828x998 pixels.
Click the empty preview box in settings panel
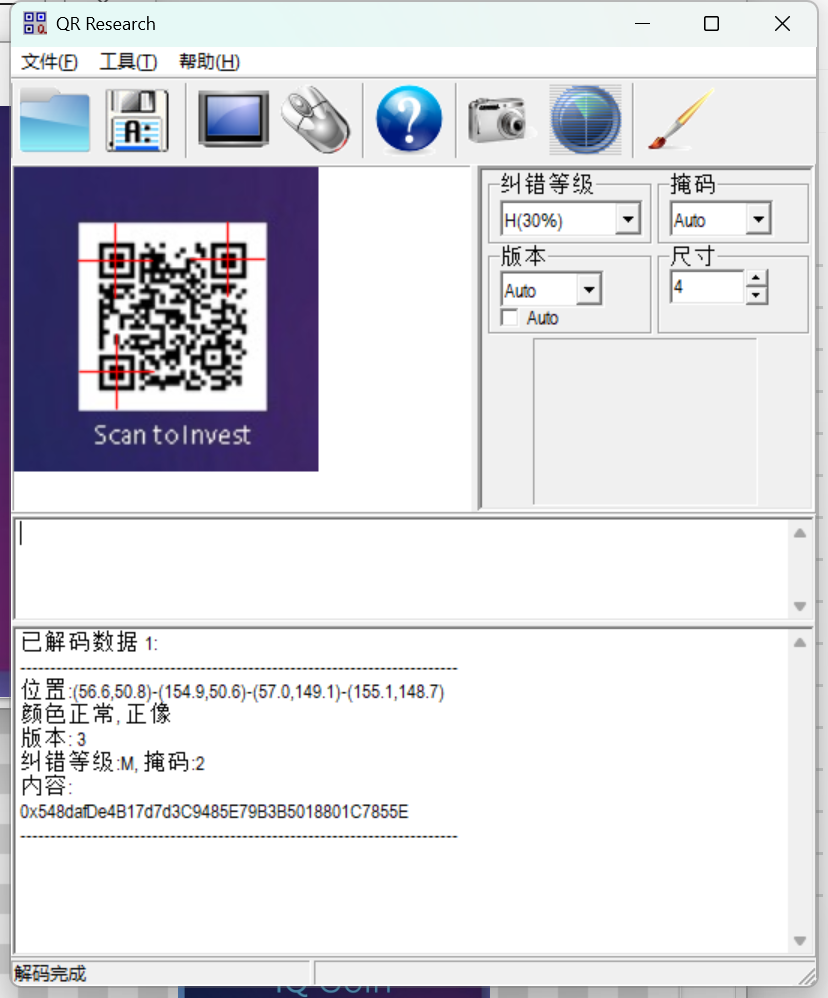[645, 421]
